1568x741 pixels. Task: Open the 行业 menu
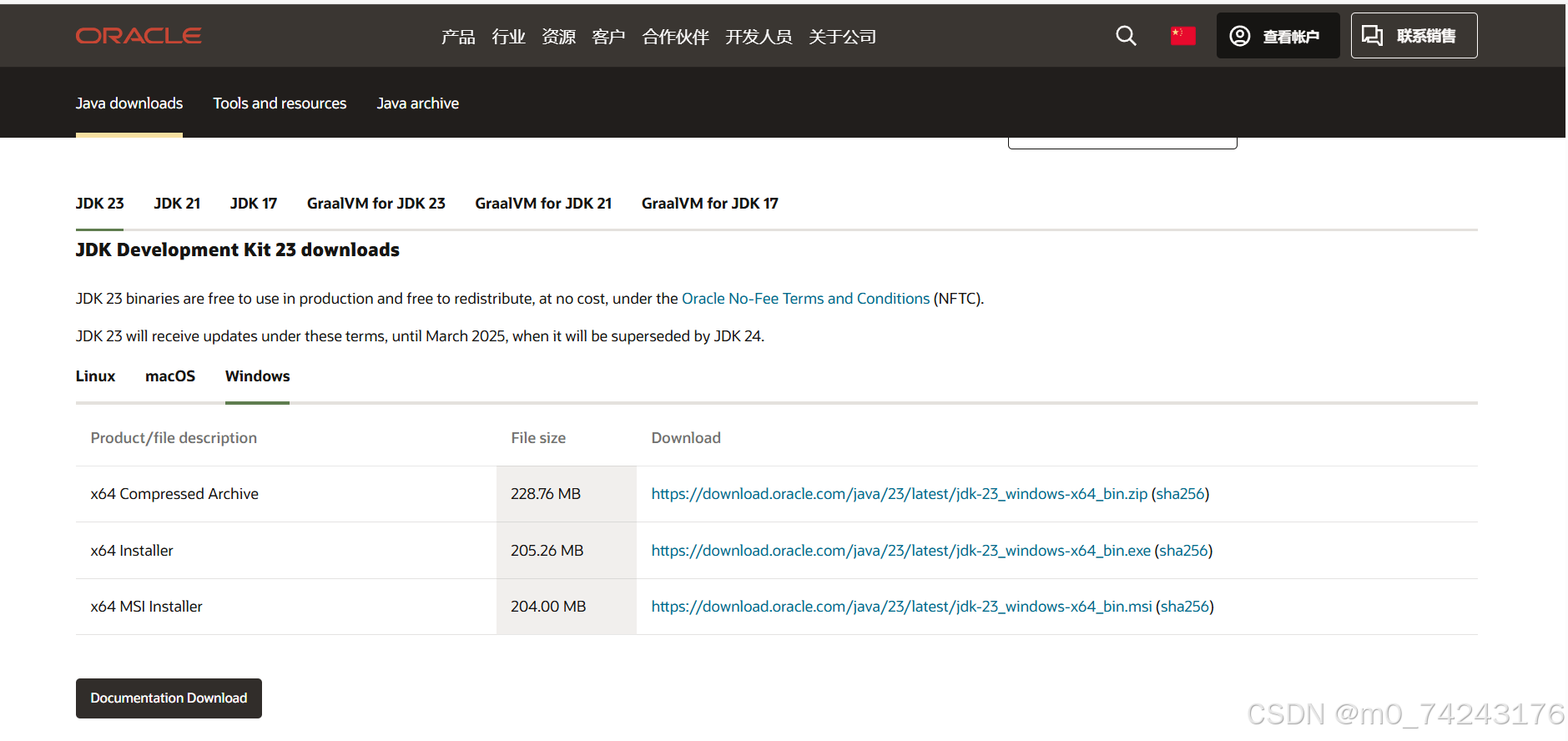pos(508,37)
